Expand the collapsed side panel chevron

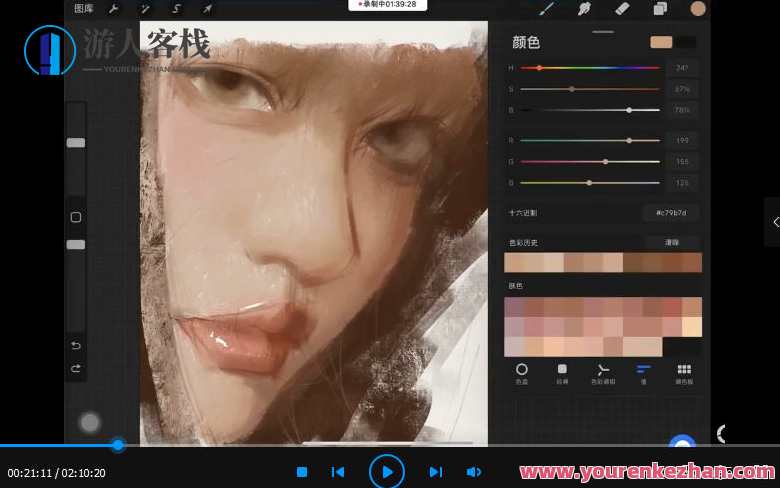click(x=775, y=222)
